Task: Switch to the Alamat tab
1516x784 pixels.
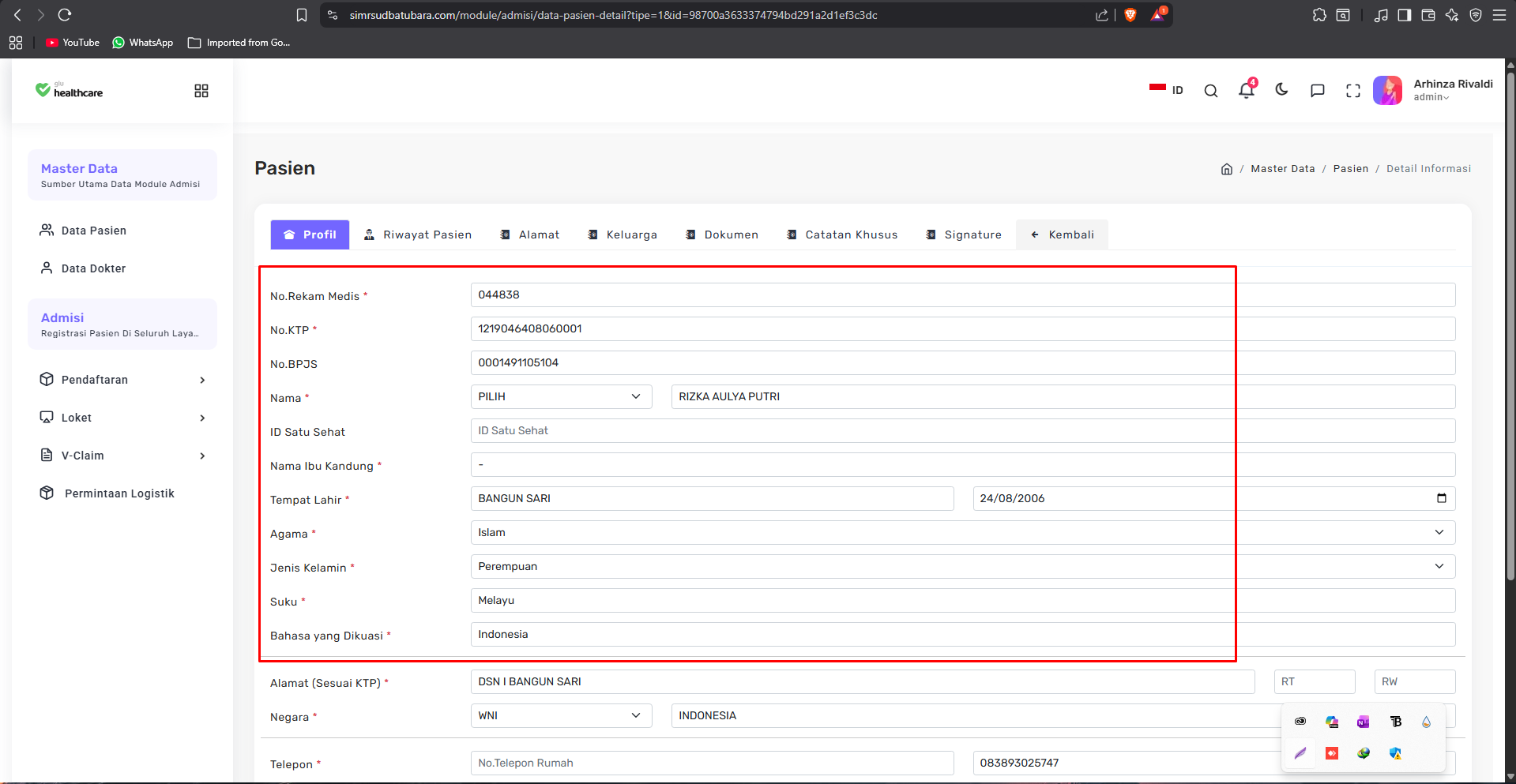Action: (x=530, y=234)
